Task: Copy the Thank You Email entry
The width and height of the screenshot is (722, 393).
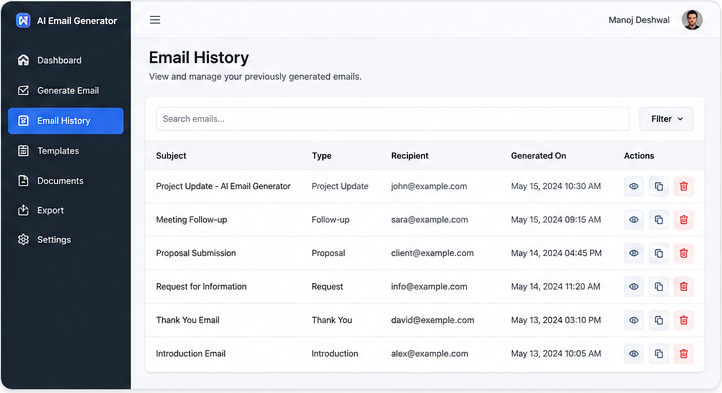Action: (x=658, y=320)
